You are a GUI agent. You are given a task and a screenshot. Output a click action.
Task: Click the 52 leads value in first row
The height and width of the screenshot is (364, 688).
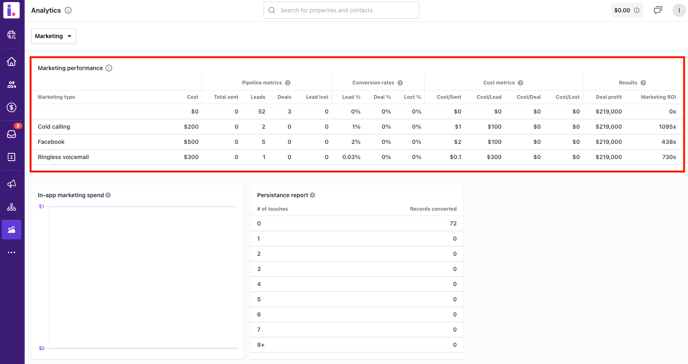[x=262, y=111]
